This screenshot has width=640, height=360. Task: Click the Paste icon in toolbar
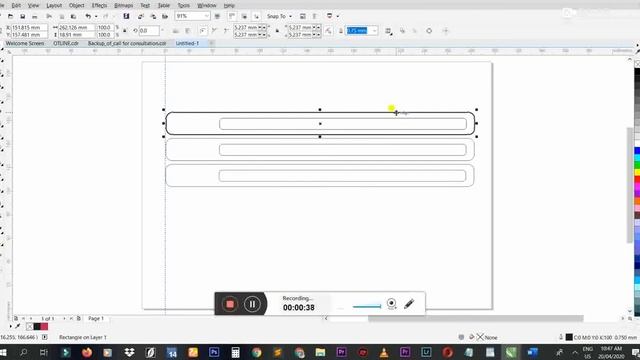click(73, 16)
